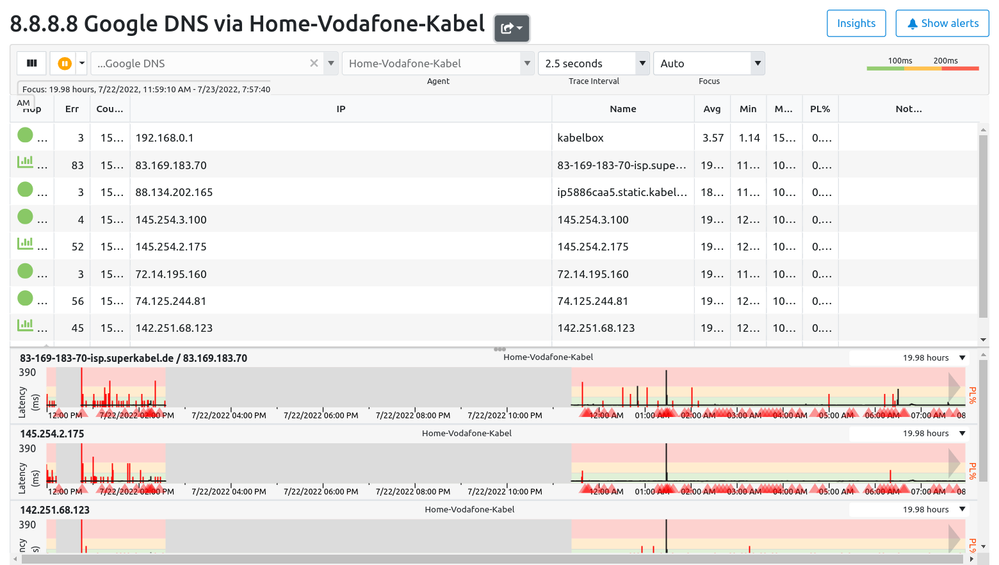Click Show alerts button

tap(942, 24)
